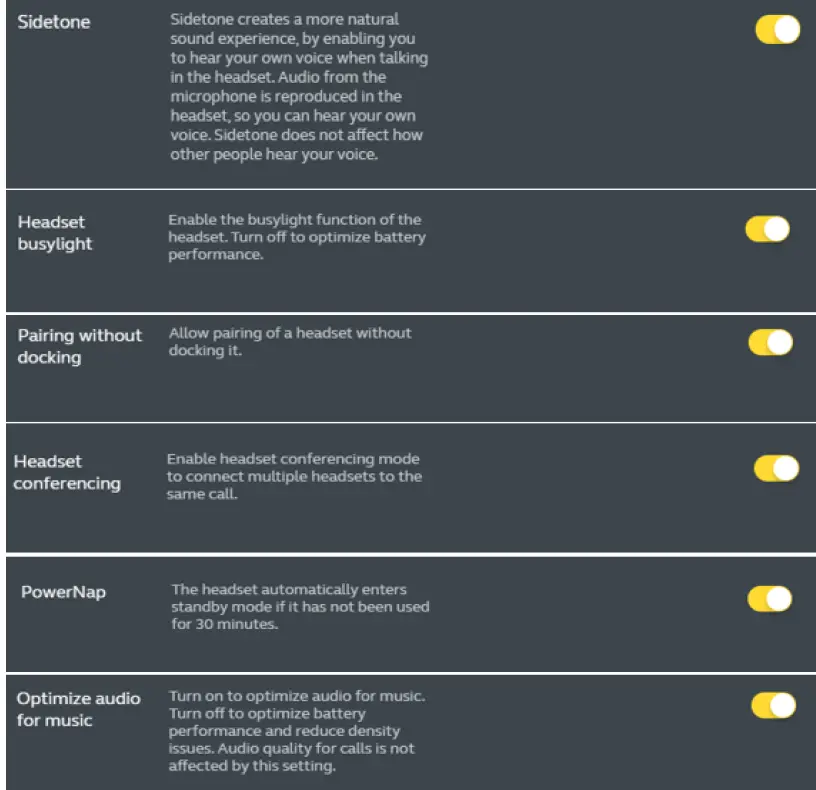Select Optimize audio for music label

pos(78,709)
